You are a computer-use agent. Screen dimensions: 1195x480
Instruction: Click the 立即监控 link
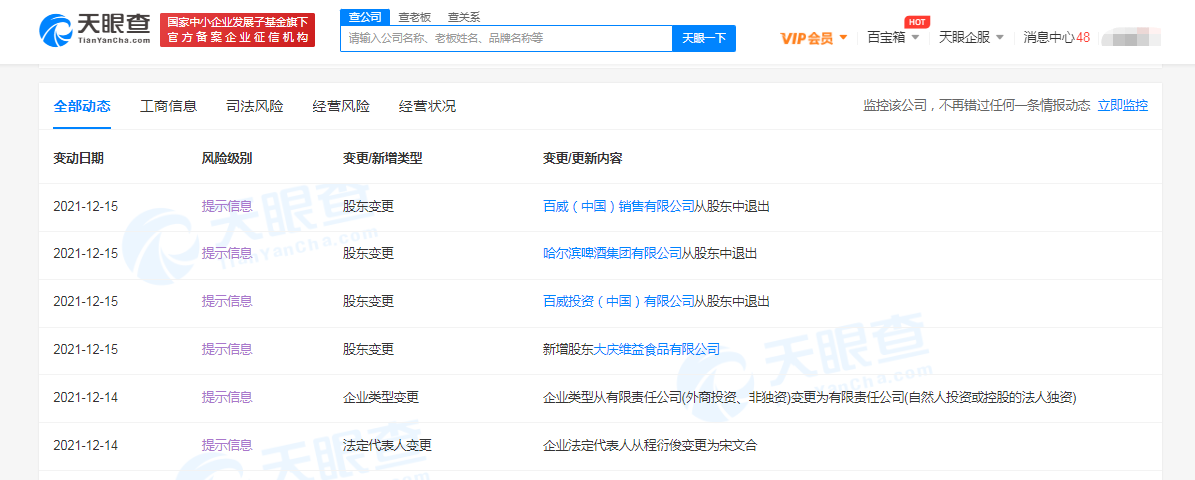click(1123, 105)
